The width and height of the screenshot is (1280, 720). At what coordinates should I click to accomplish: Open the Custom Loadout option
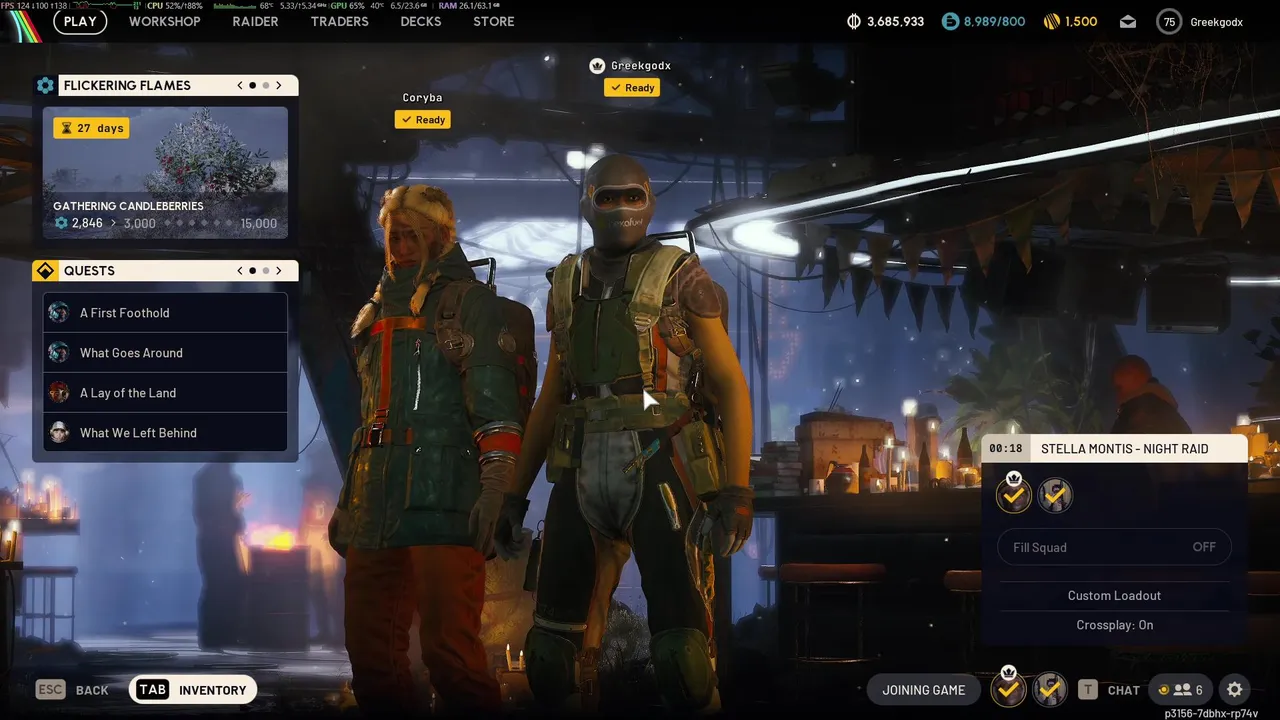click(x=1114, y=596)
